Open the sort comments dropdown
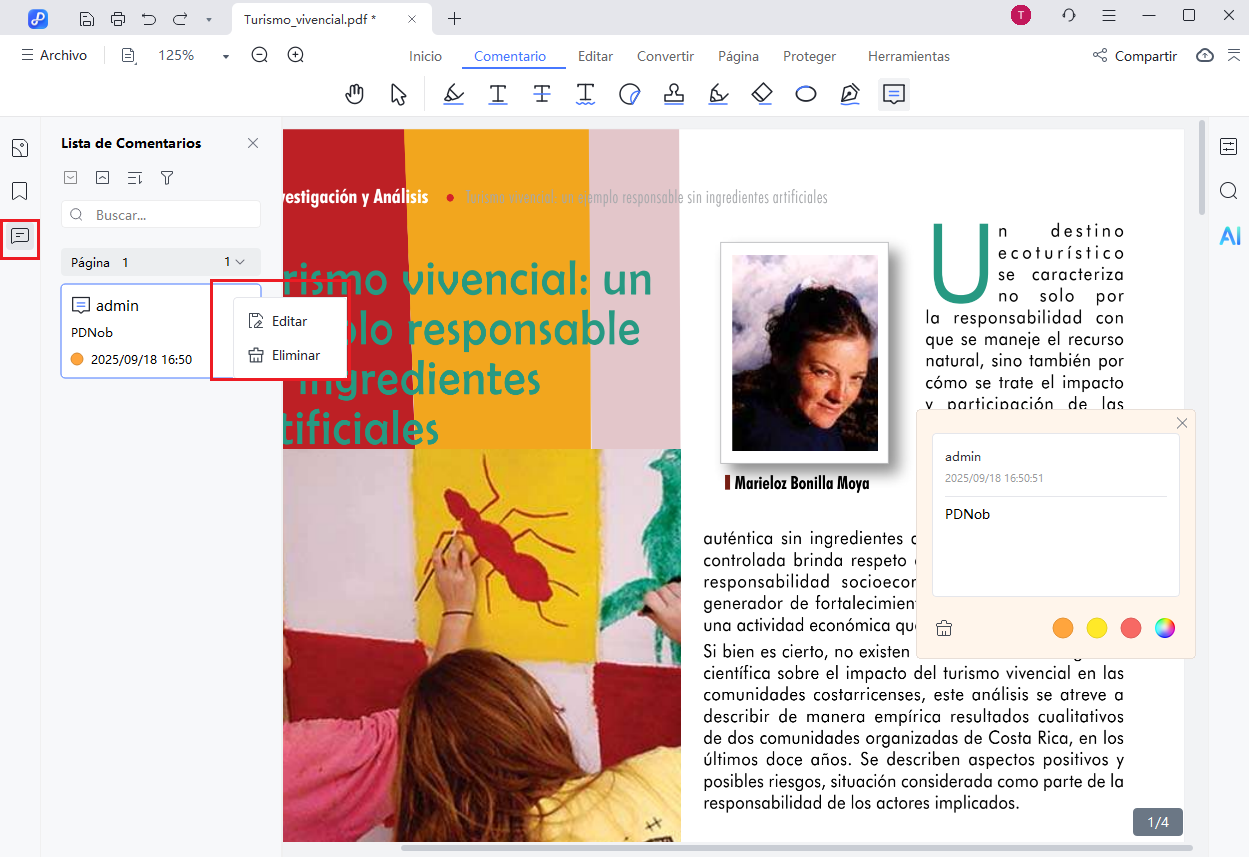 [134, 177]
